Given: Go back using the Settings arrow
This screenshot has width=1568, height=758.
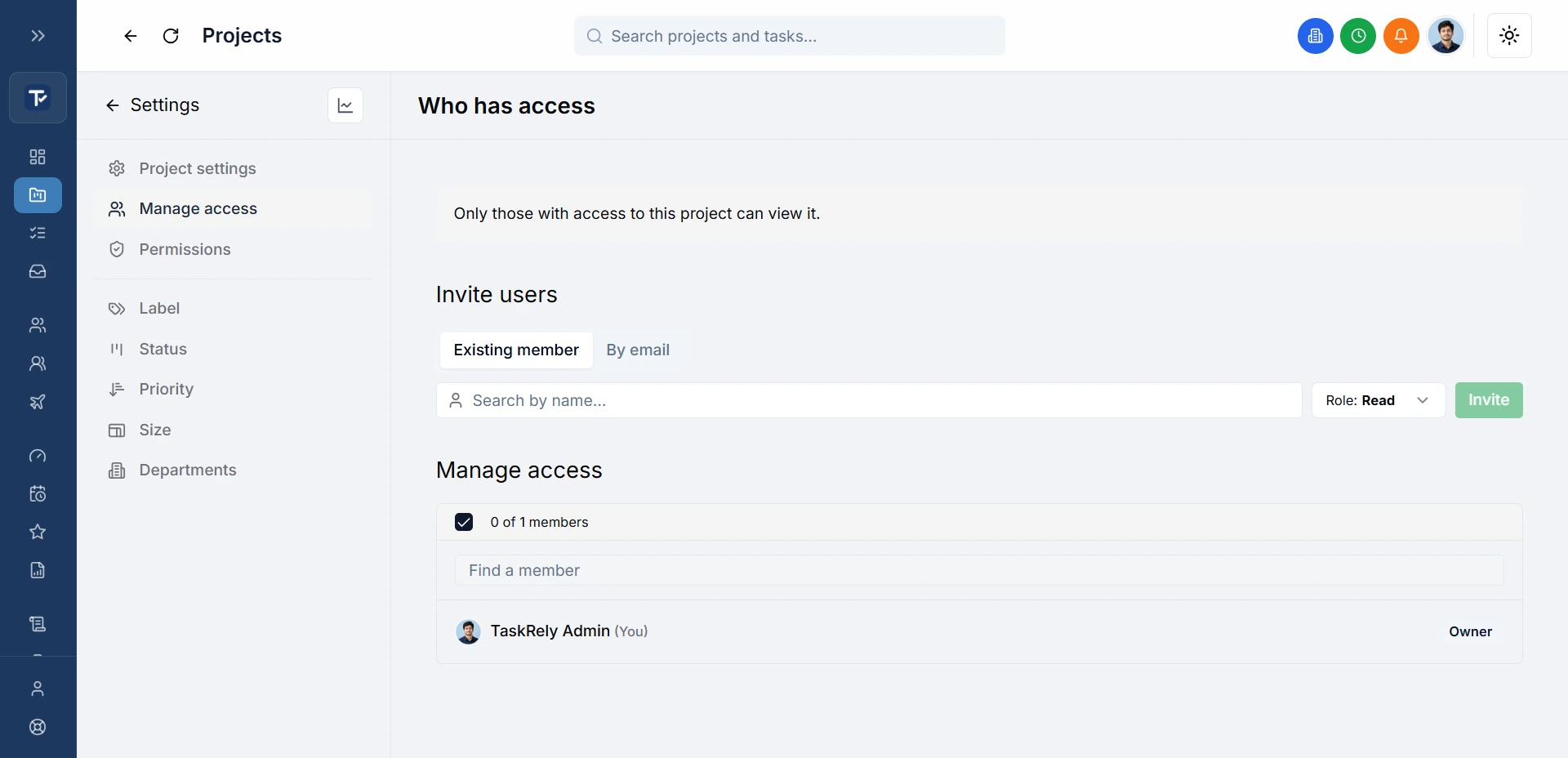Looking at the screenshot, I should [x=113, y=105].
